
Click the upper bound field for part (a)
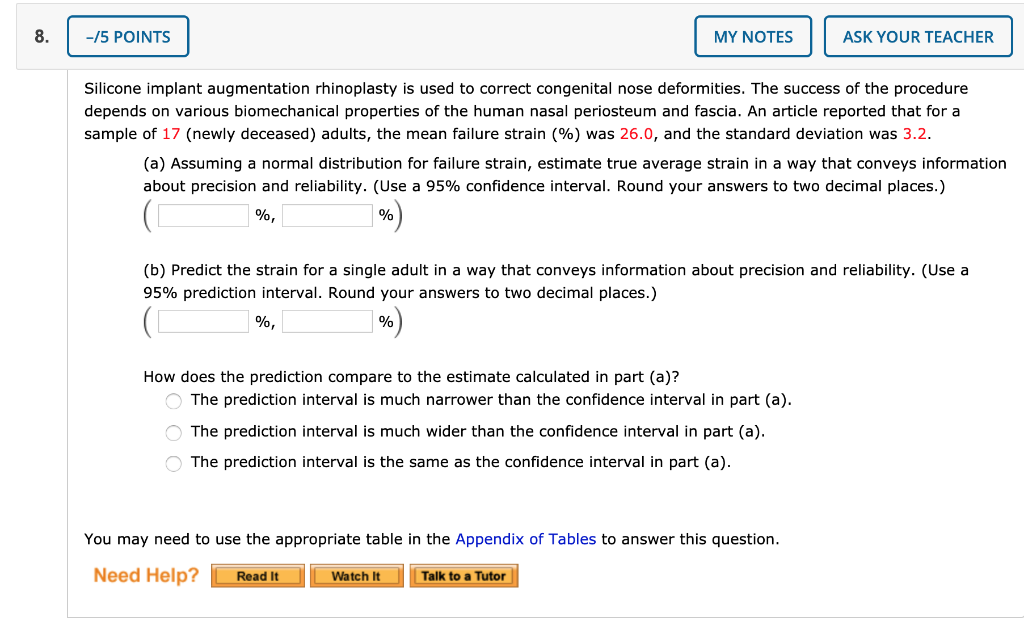coord(327,214)
